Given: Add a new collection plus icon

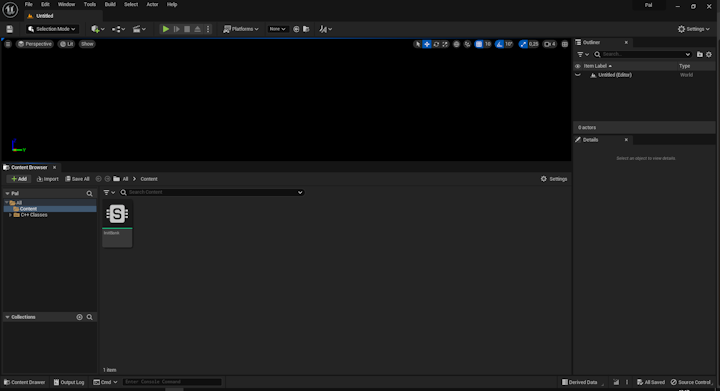Looking at the screenshot, I should 79,317.
